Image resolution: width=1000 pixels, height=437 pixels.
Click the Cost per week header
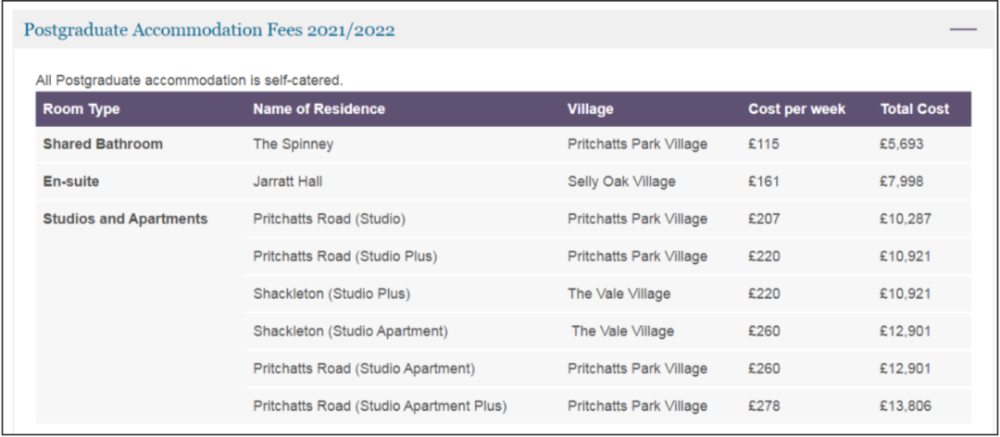pyautogui.click(x=797, y=109)
